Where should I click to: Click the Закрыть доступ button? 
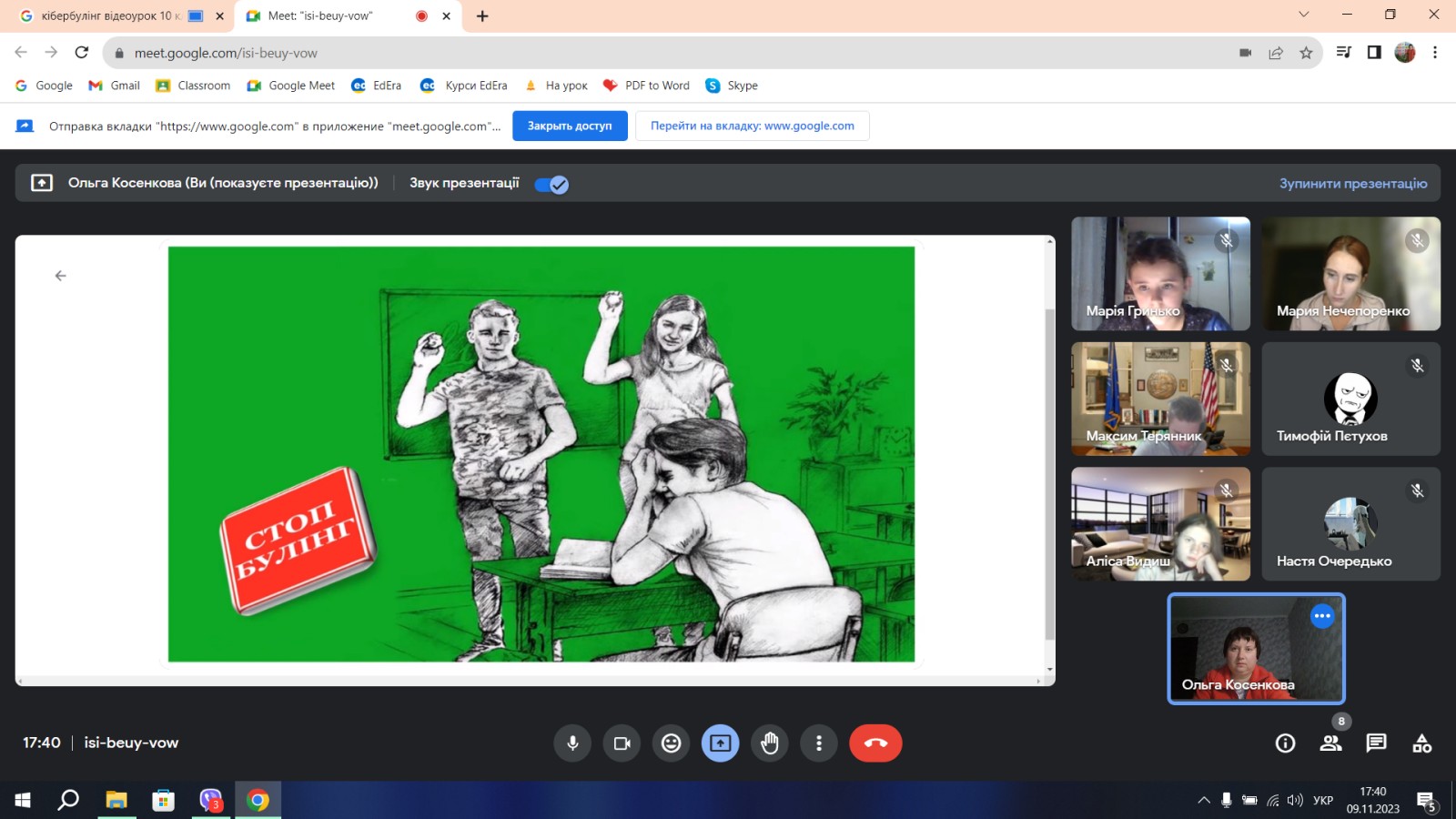[x=570, y=126]
